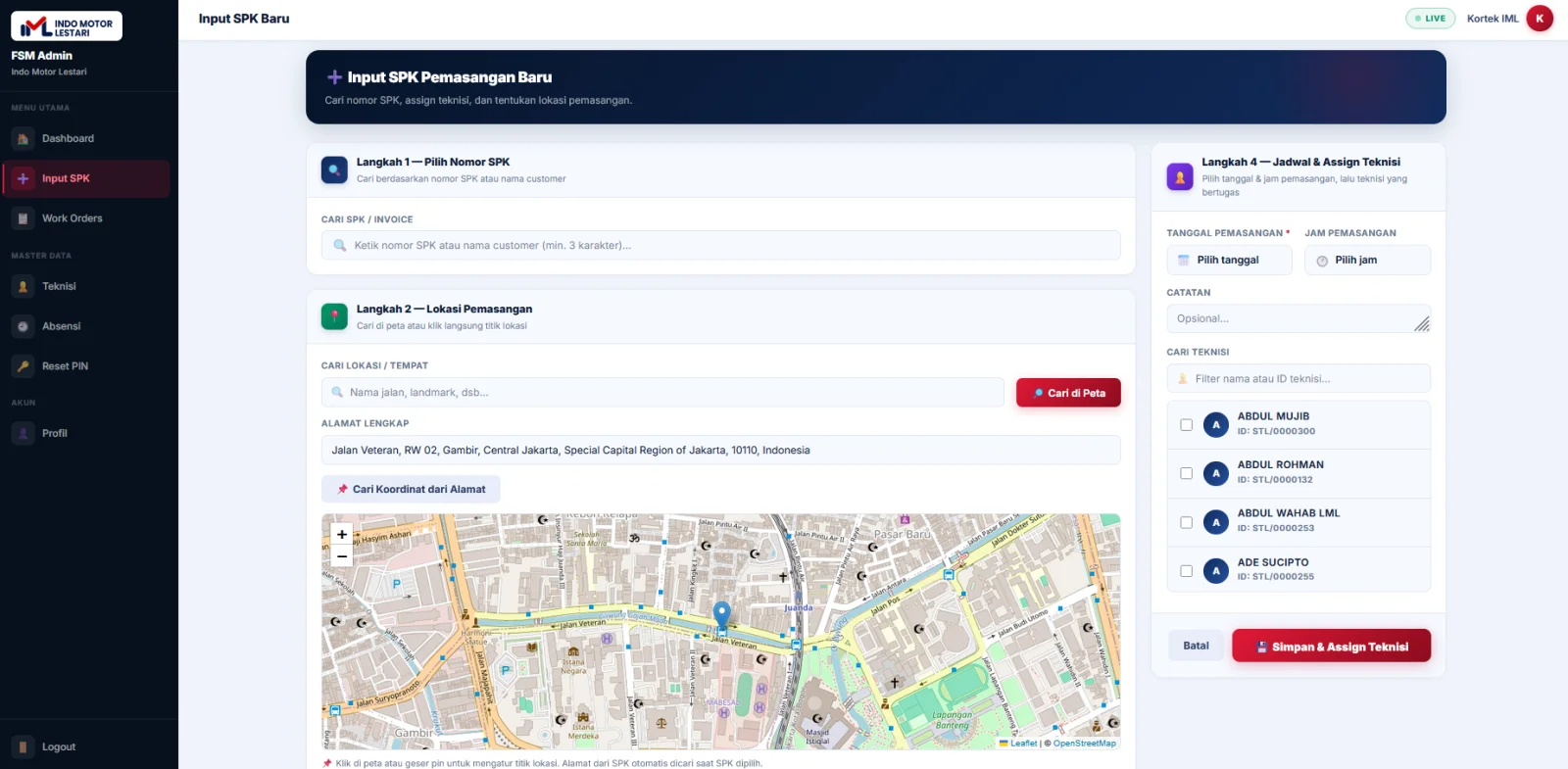Click the Logout door icon
Viewport: 1568px width, 769px height.
pyautogui.click(x=23, y=747)
